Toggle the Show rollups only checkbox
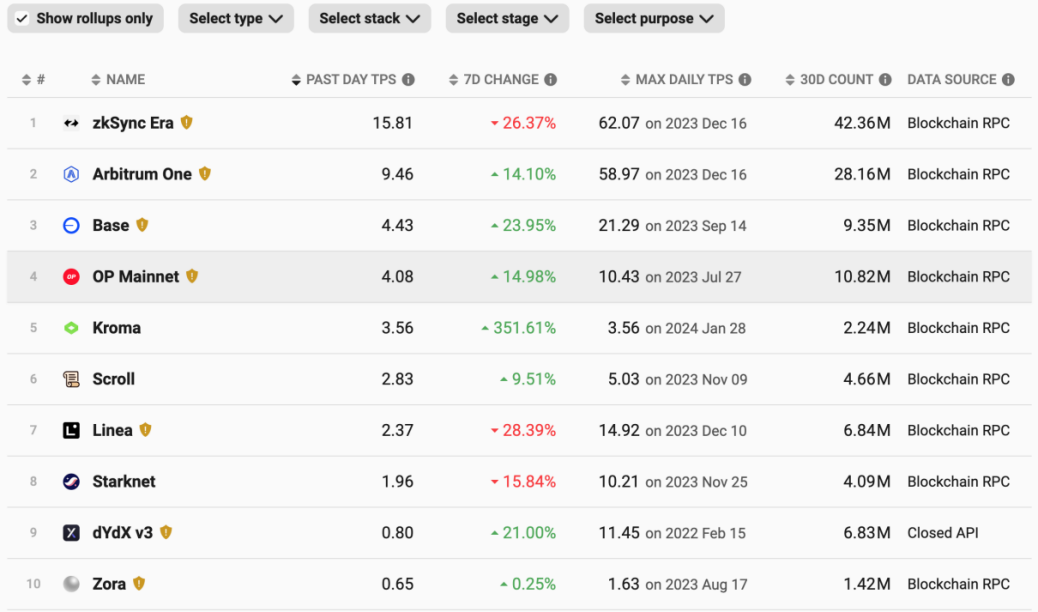 (22, 19)
